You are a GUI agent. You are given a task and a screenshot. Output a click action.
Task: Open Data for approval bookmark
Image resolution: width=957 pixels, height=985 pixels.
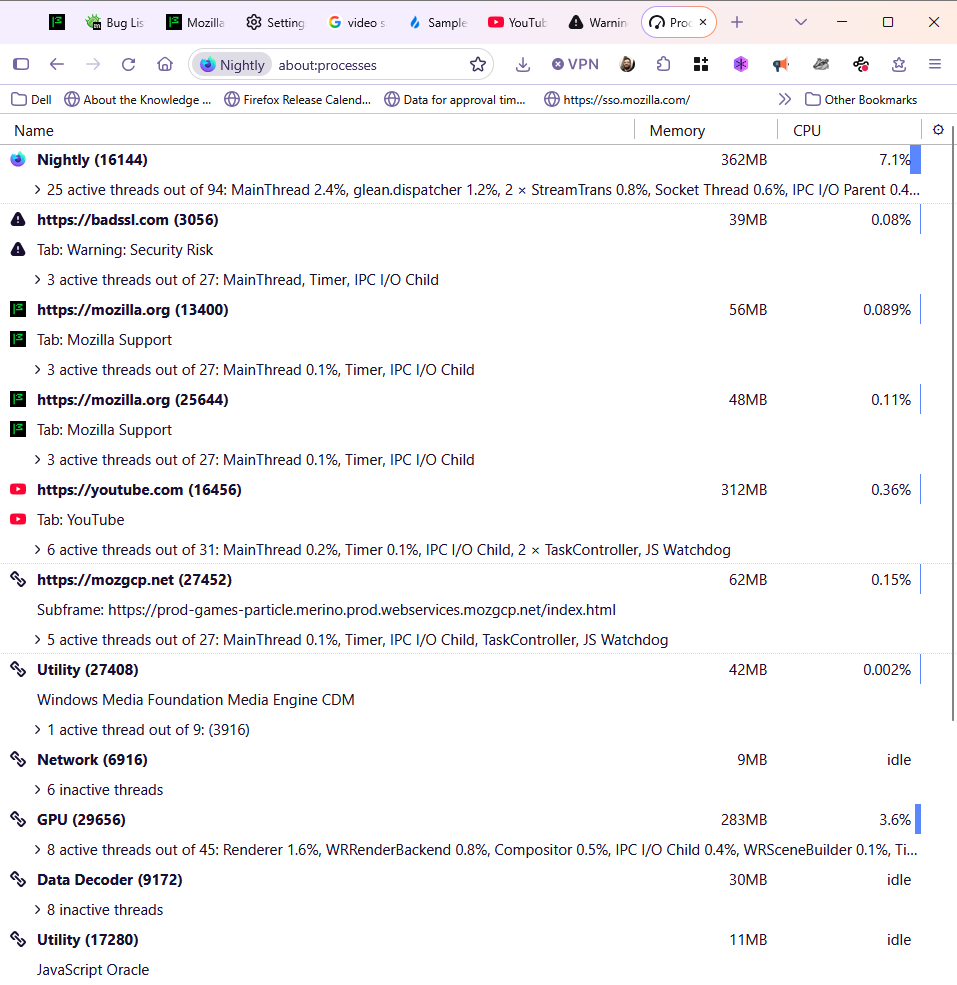click(456, 99)
